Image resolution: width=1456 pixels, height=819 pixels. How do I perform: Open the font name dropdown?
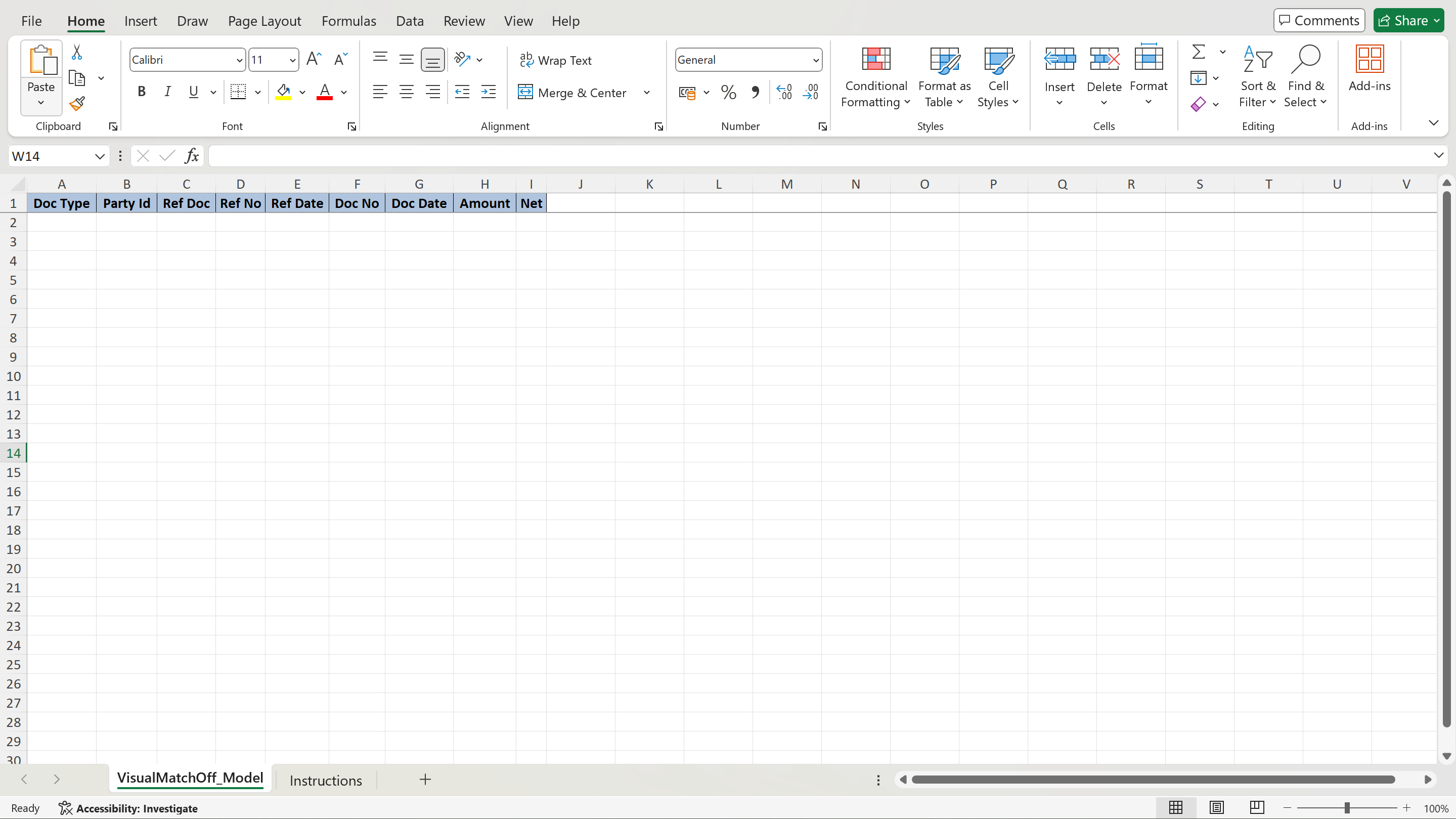239,60
